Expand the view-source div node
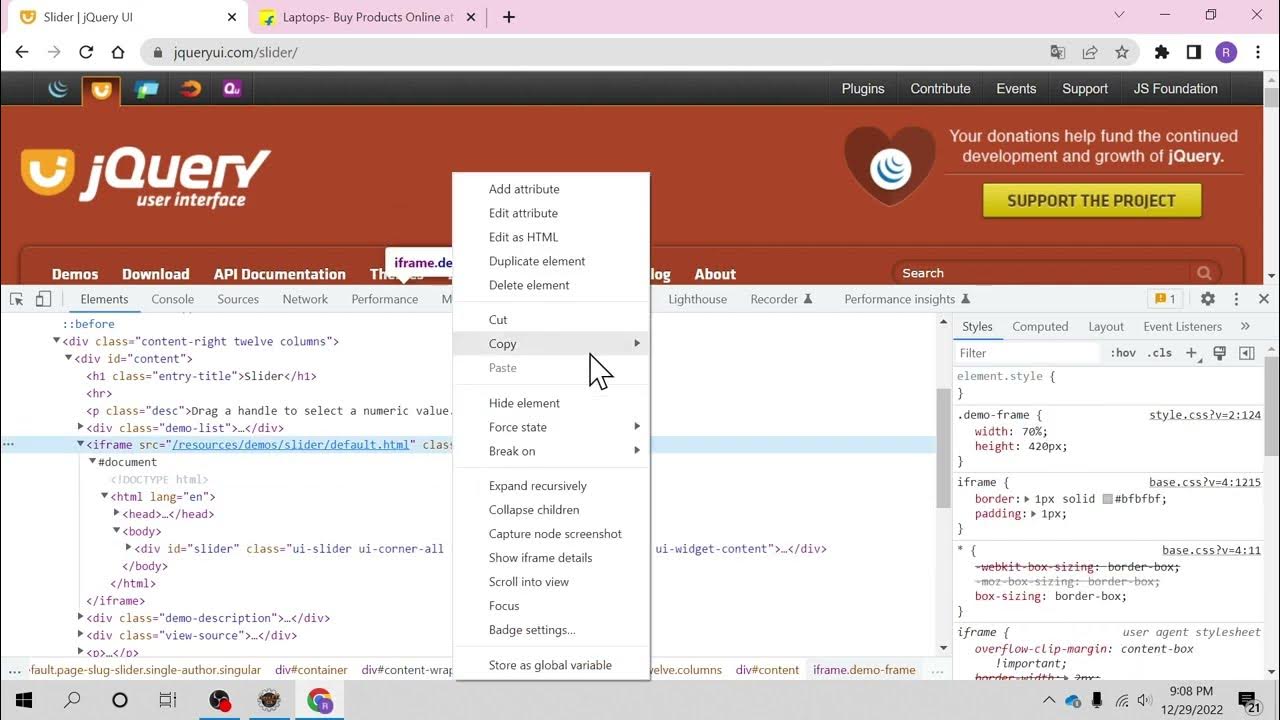1280x720 pixels. pyautogui.click(x=81, y=635)
